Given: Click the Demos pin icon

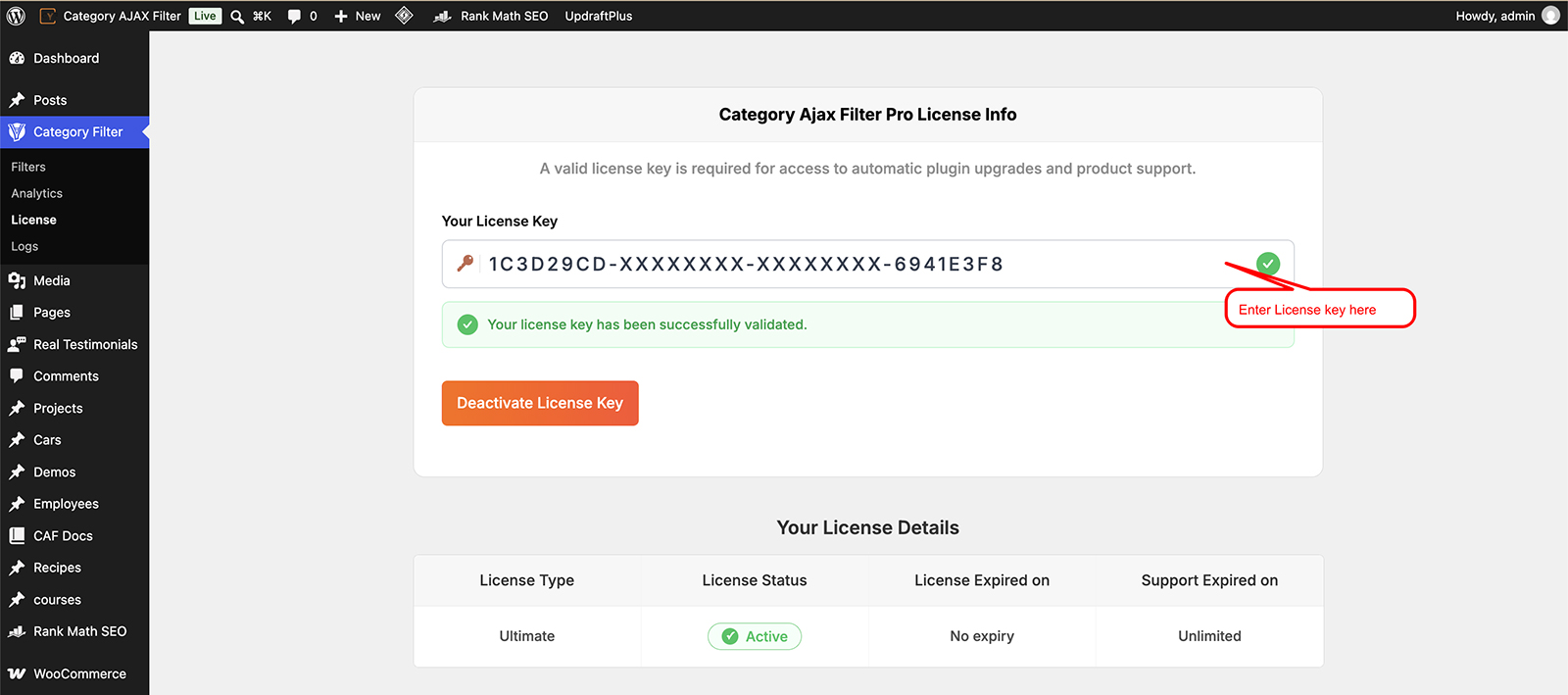Looking at the screenshot, I should (x=17, y=472).
